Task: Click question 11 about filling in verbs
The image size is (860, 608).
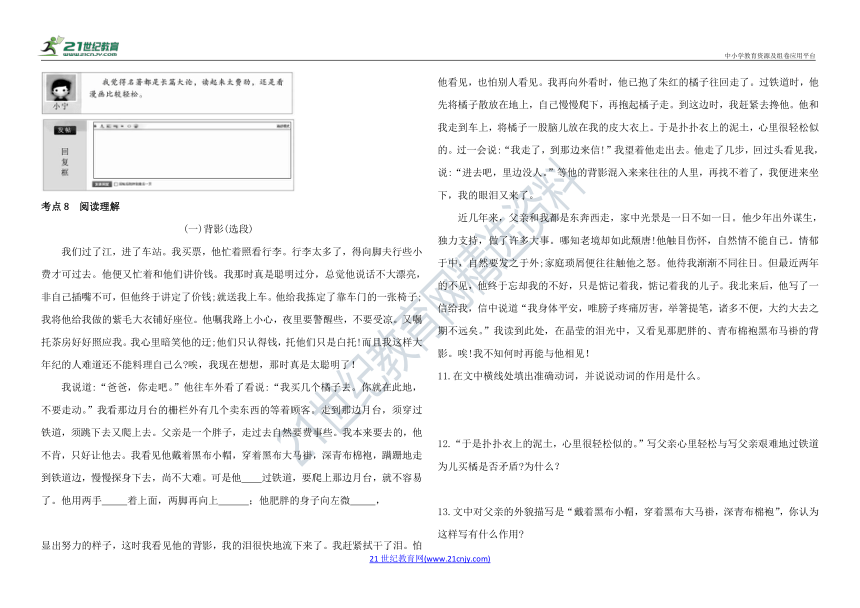Action: 569,376
